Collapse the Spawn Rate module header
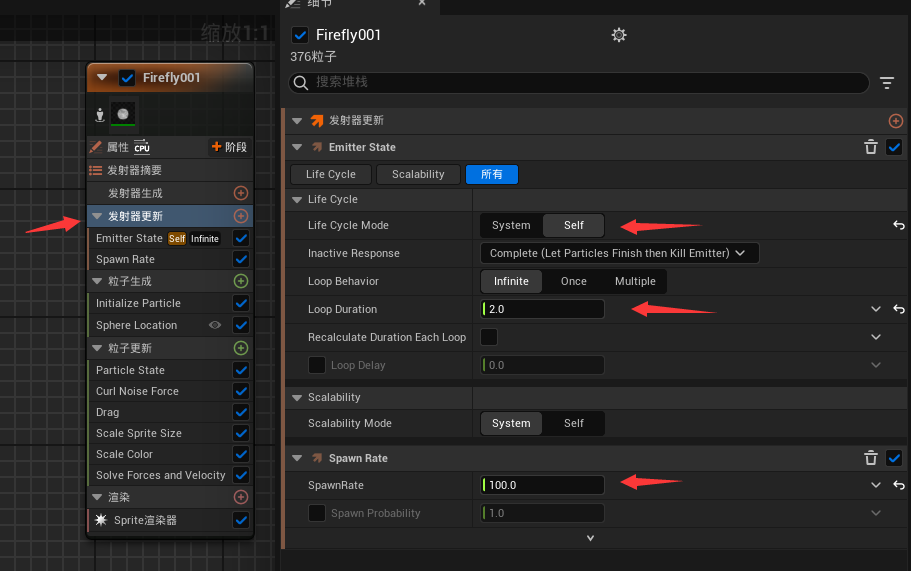 297,458
